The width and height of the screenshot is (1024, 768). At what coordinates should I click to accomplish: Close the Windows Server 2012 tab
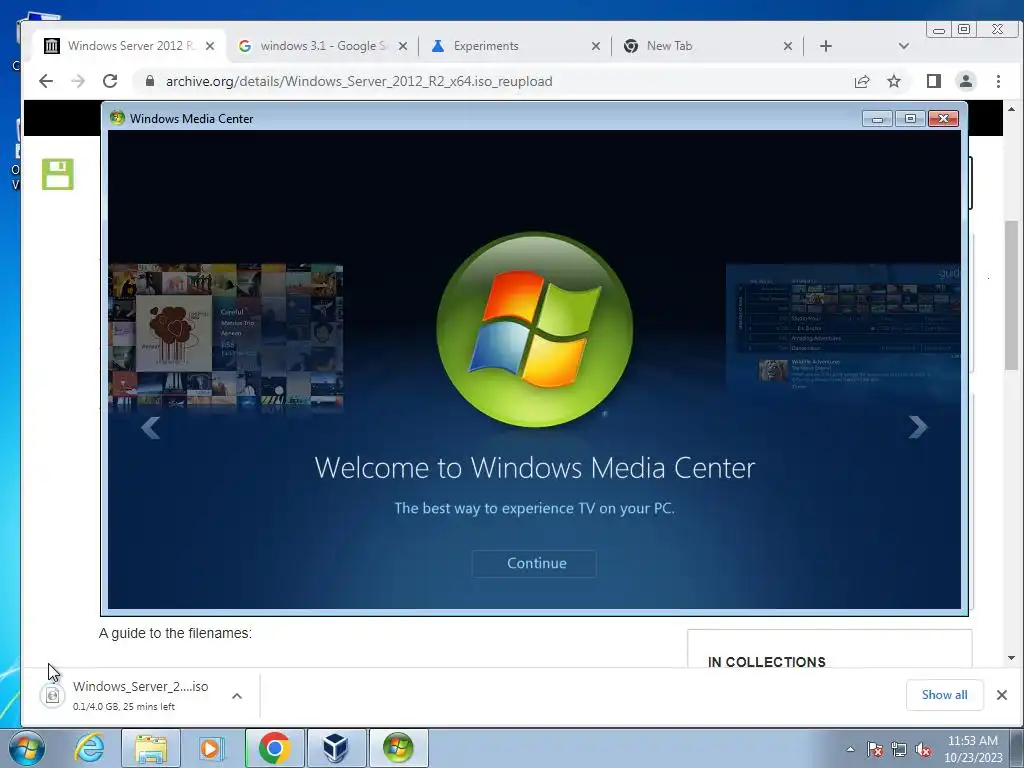pos(210,46)
